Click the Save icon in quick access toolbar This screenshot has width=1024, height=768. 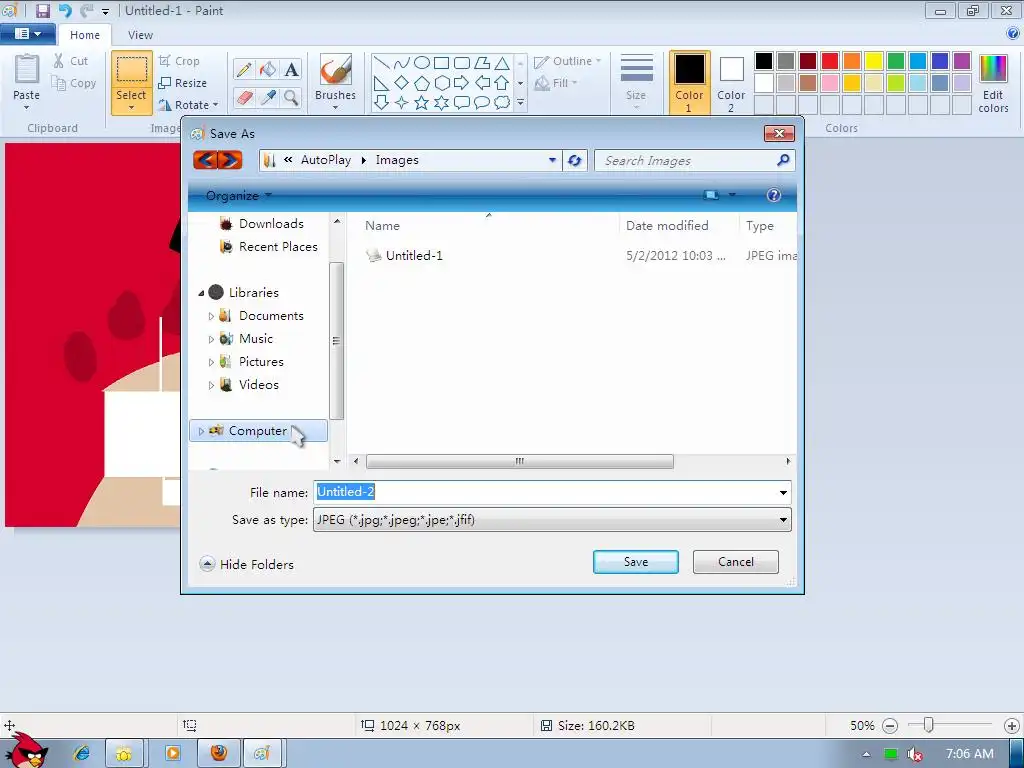click(42, 10)
